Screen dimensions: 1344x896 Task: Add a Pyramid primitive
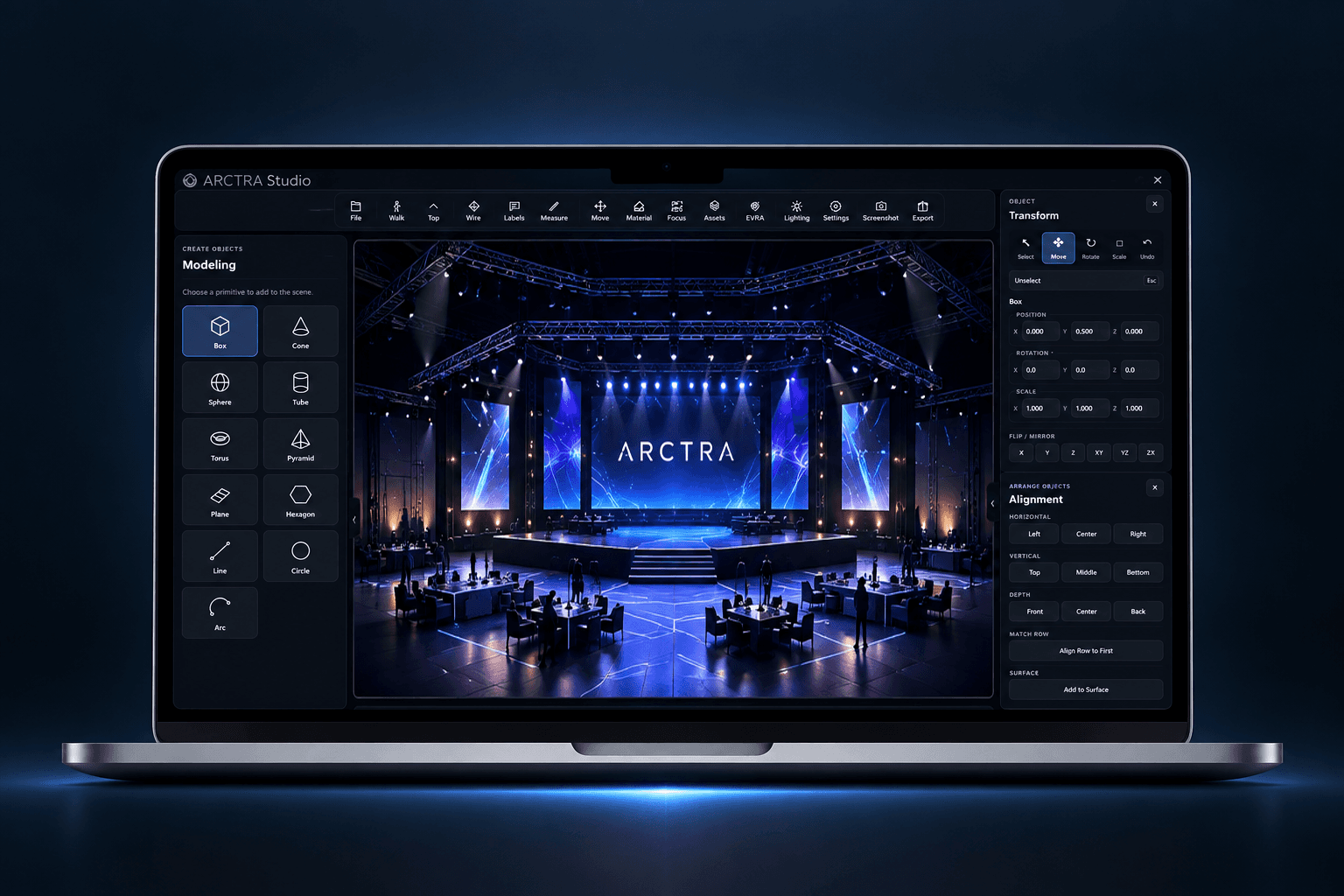tap(300, 443)
